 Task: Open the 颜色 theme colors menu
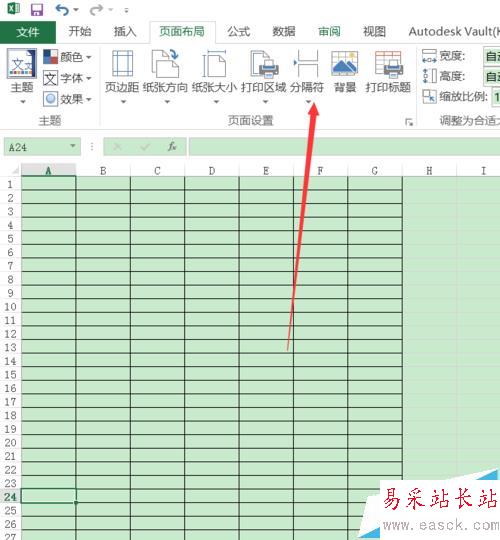[67, 57]
